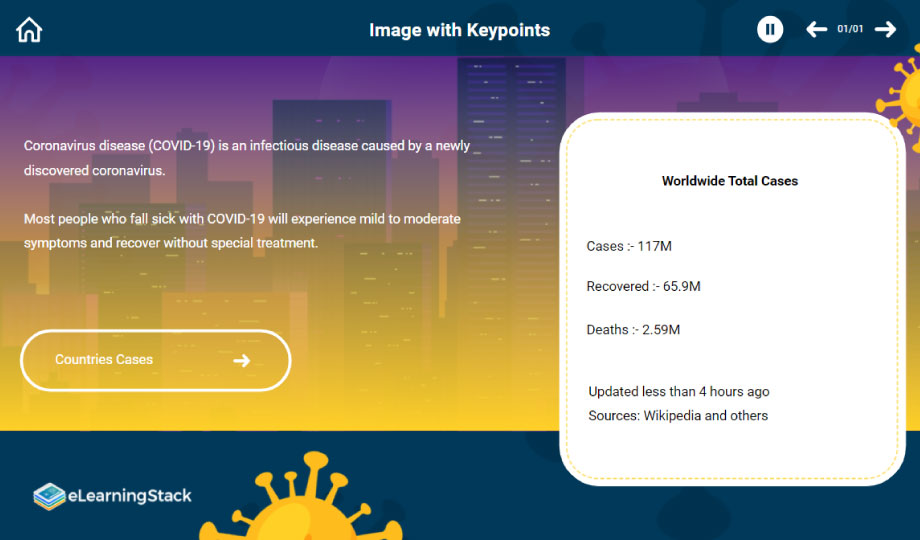Open the Countries Cases button
Viewport: 920px width, 540px height.
(x=155, y=360)
